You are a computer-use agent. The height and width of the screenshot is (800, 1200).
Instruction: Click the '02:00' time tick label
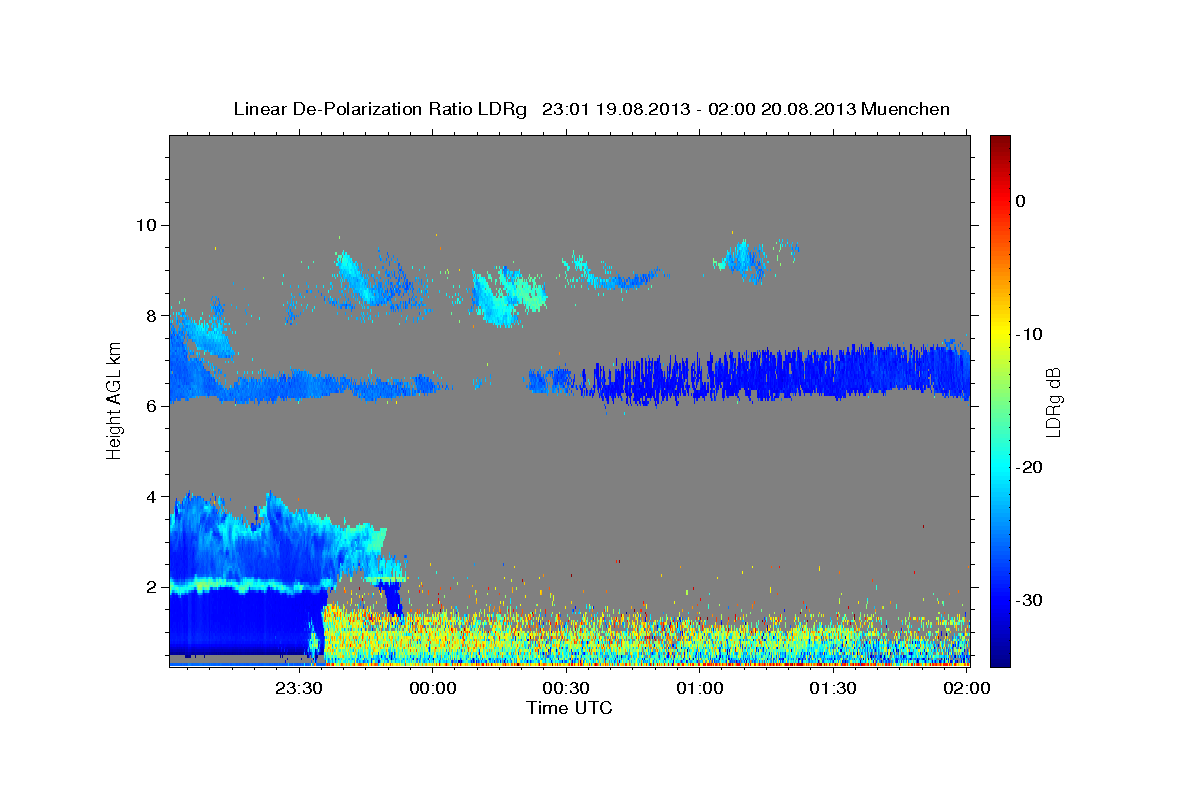click(x=967, y=688)
